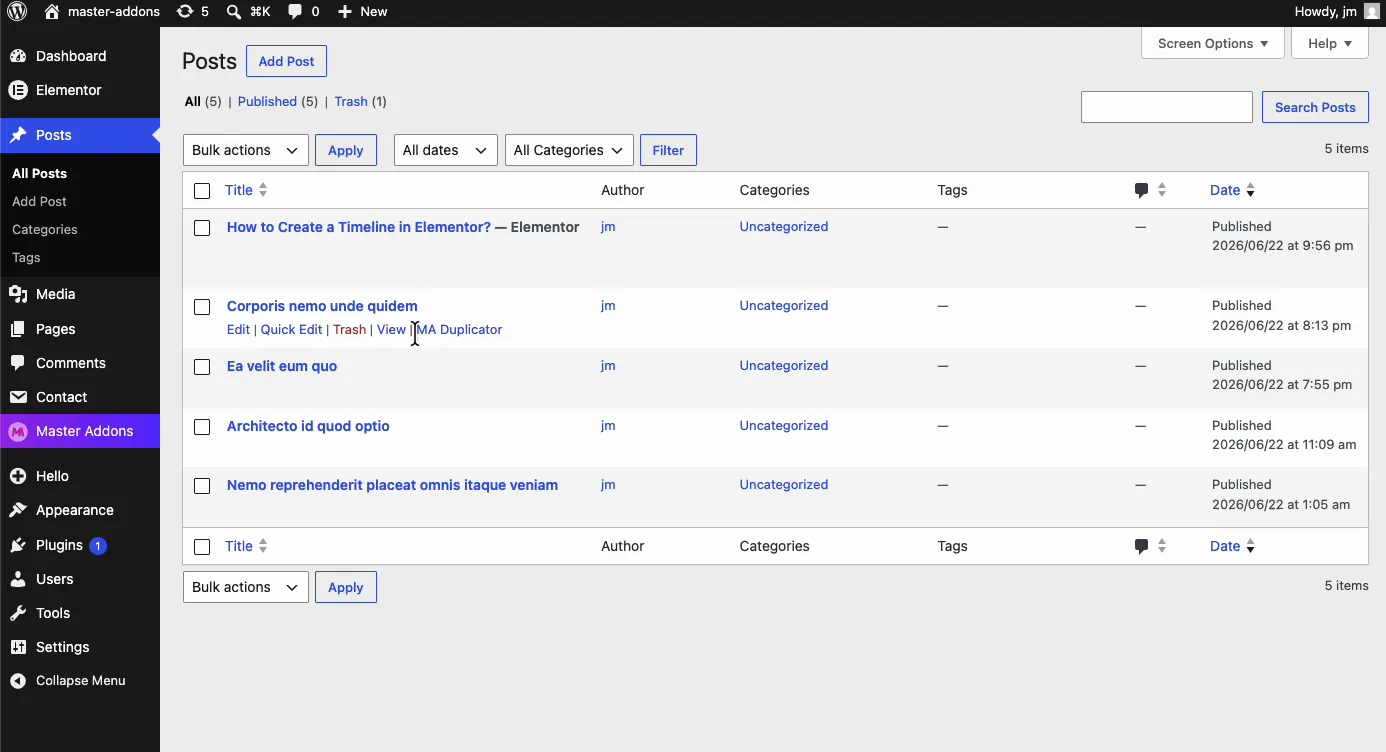The width and height of the screenshot is (1386, 752).
Task: Open the All dates dropdown
Action: [x=446, y=150]
